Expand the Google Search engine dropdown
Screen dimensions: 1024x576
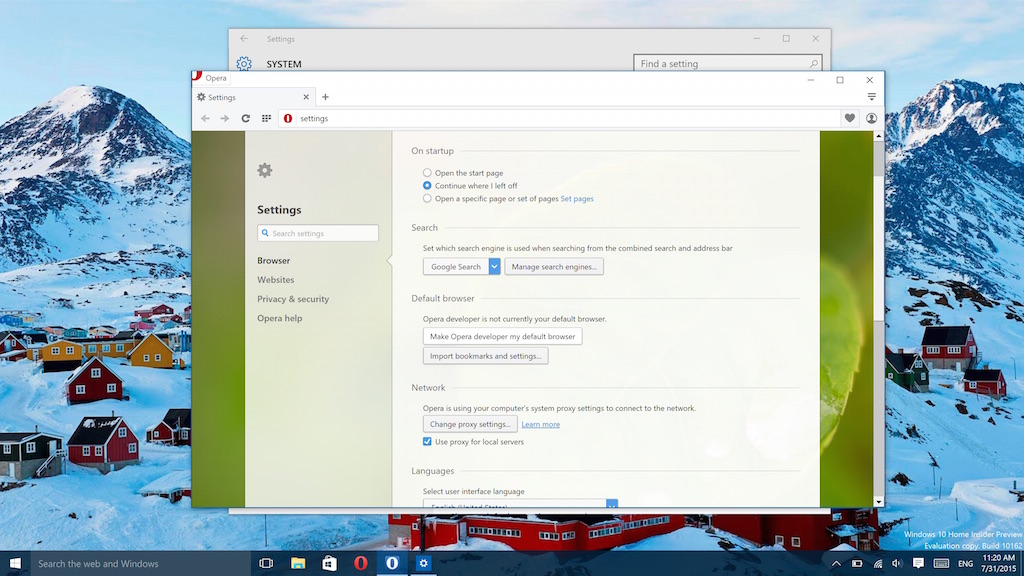point(494,267)
